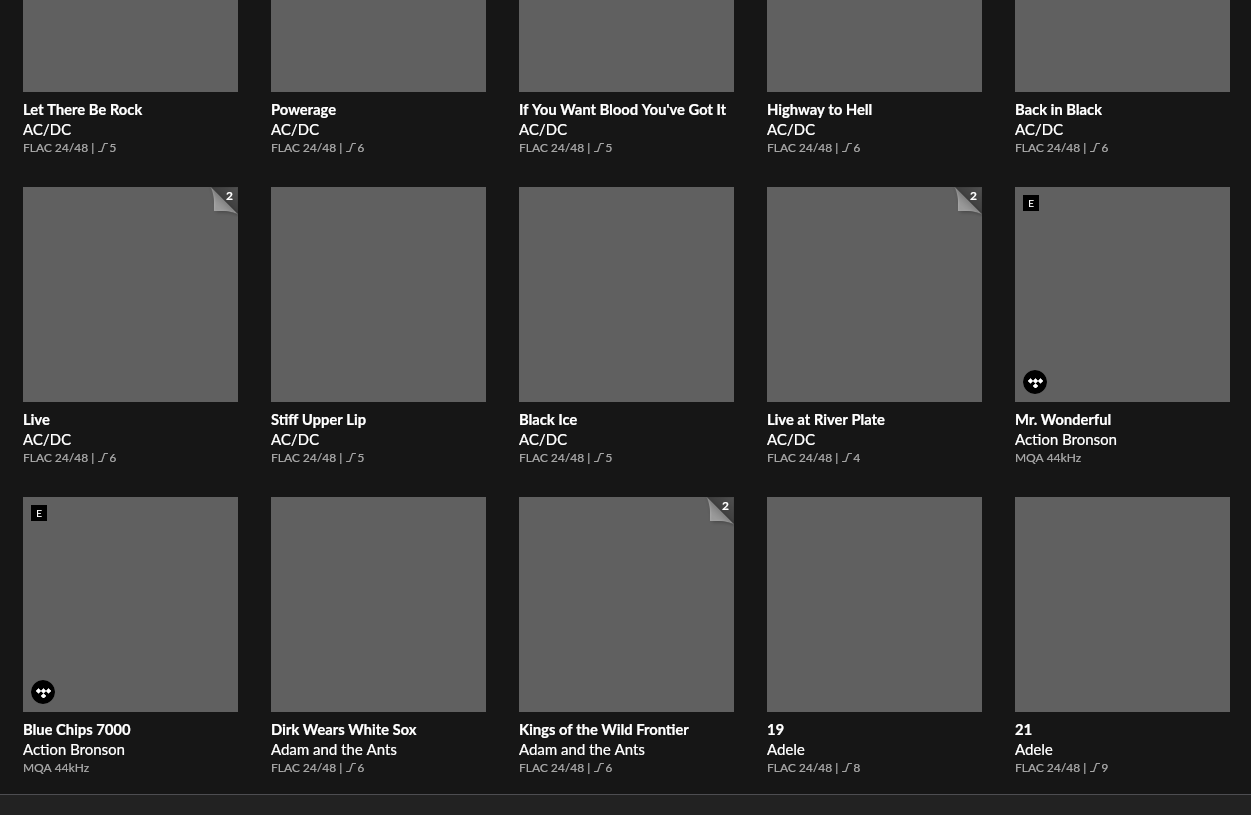The height and width of the screenshot is (815, 1251).
Task: Select the Stiff Upper Lip title
Action: click(x=318, y=420)
